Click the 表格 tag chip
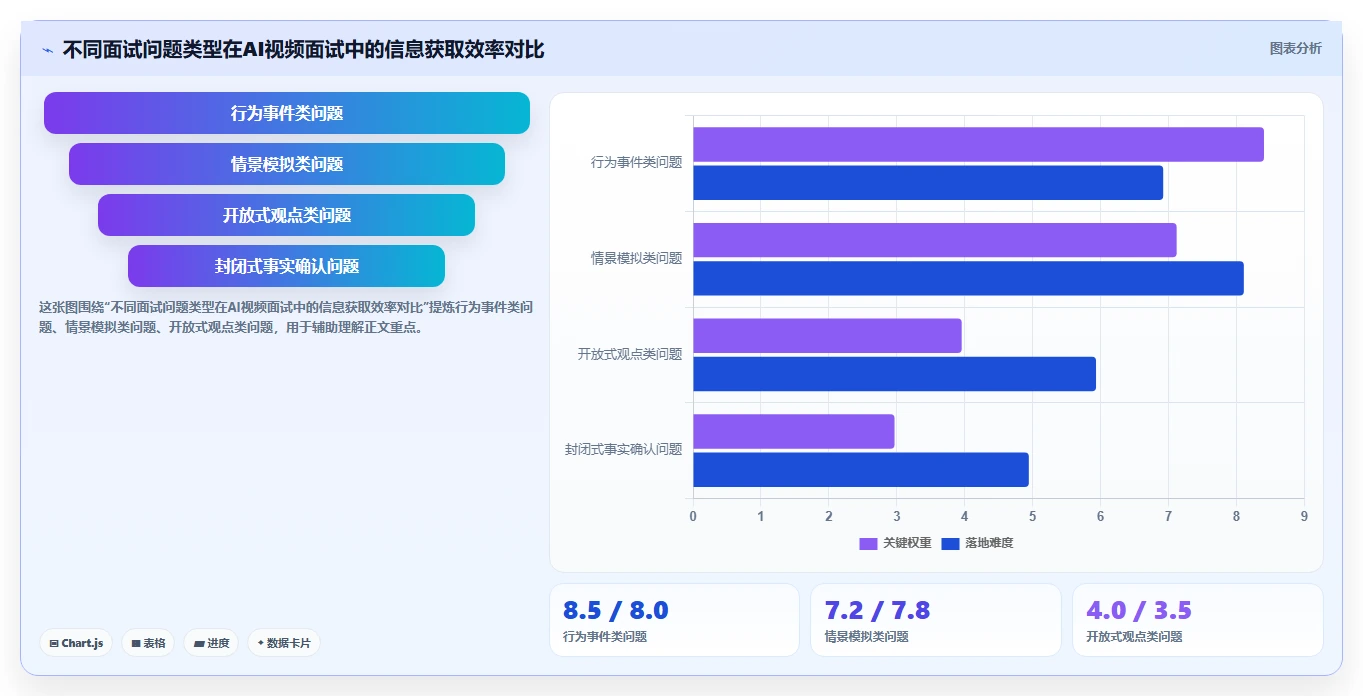The width and height of the screenshot is (1363, 696). (148, 643)
